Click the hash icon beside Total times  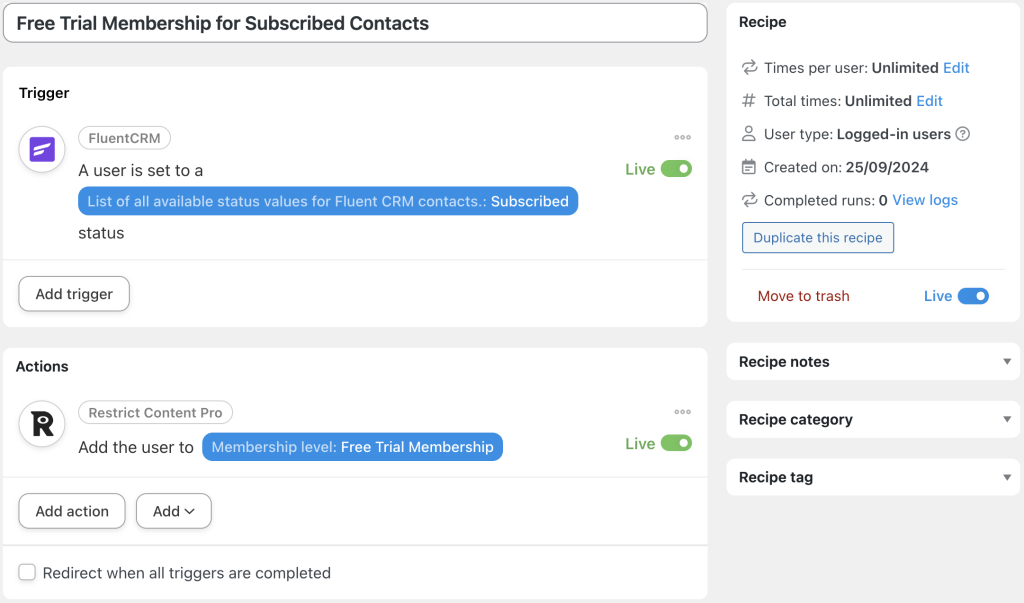(749, 100)
